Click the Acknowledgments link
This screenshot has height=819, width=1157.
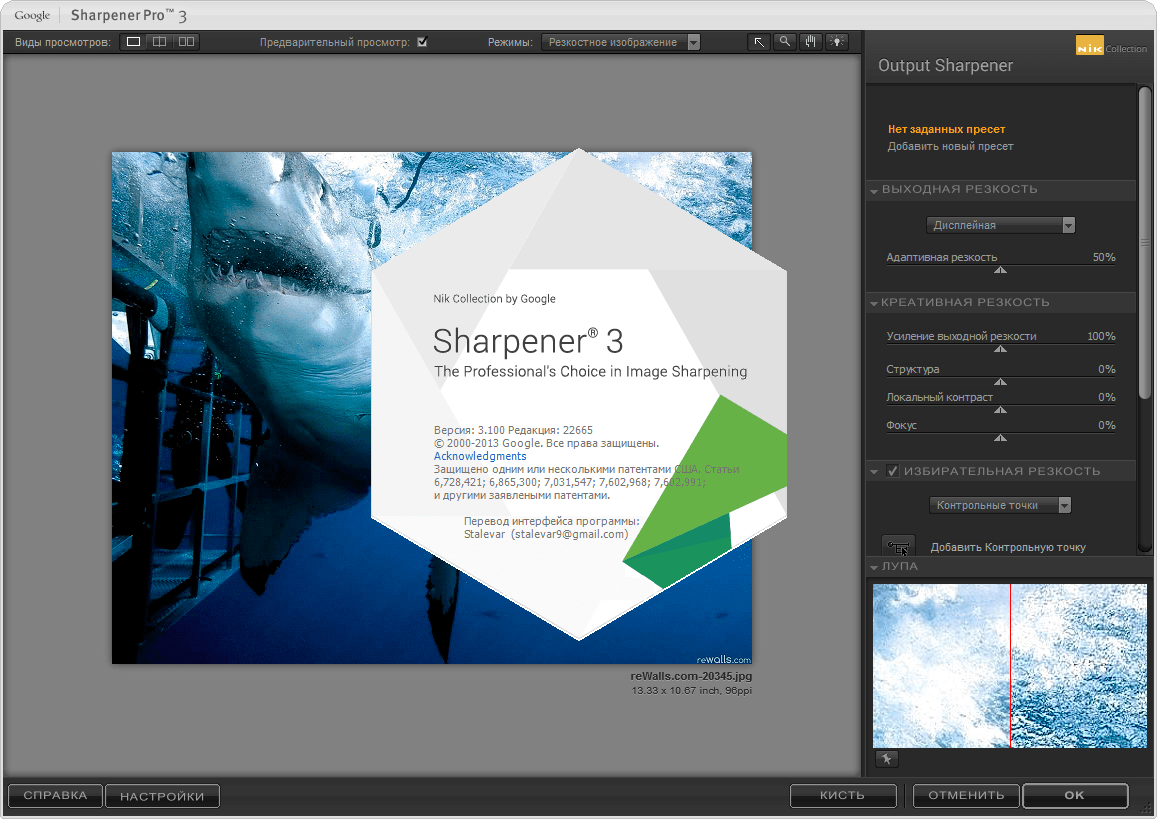coord(480,456)
